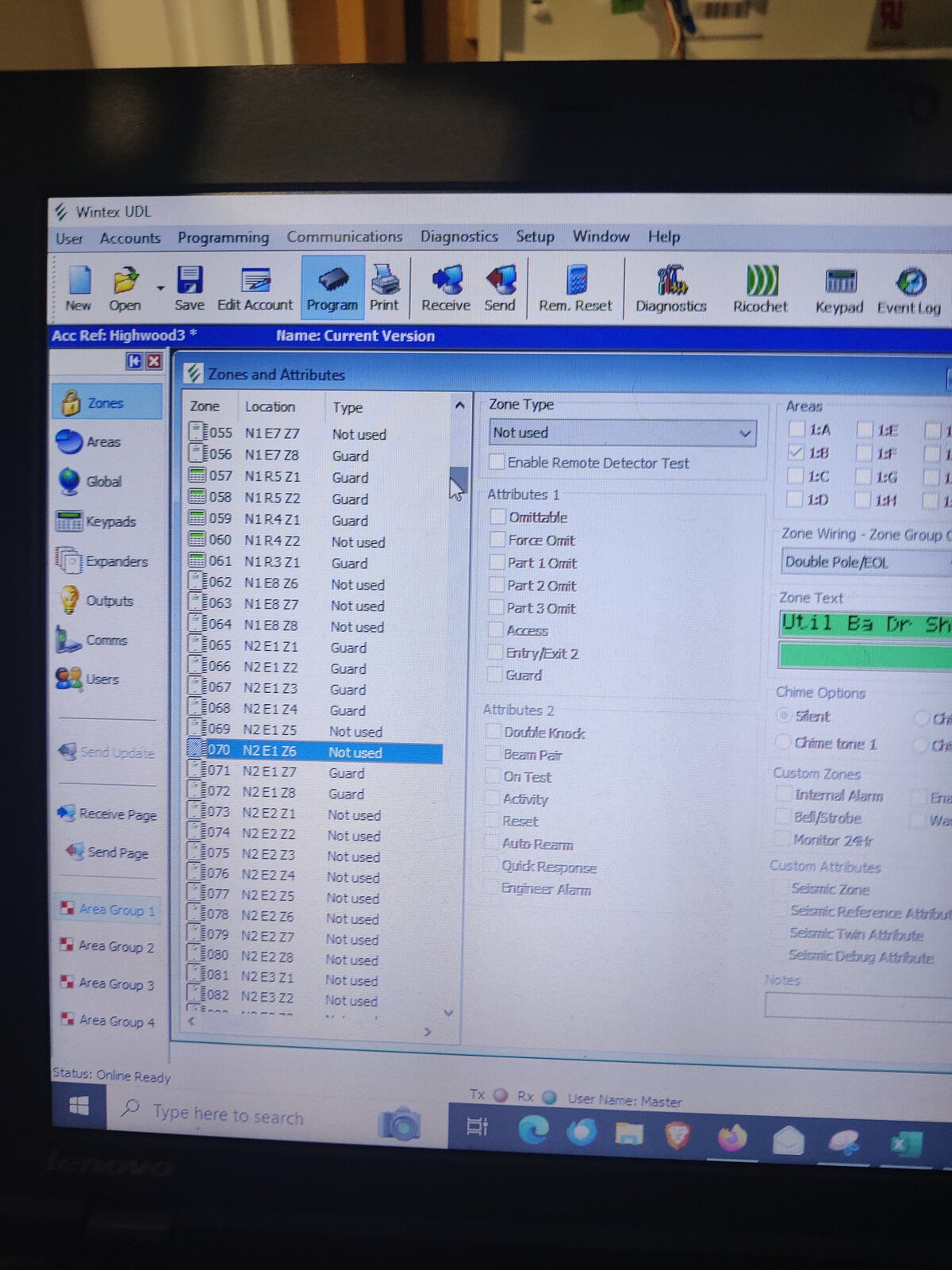The image size is (952, 1270).
Task: Click the Send Page button
Action: tap(108, 852)
